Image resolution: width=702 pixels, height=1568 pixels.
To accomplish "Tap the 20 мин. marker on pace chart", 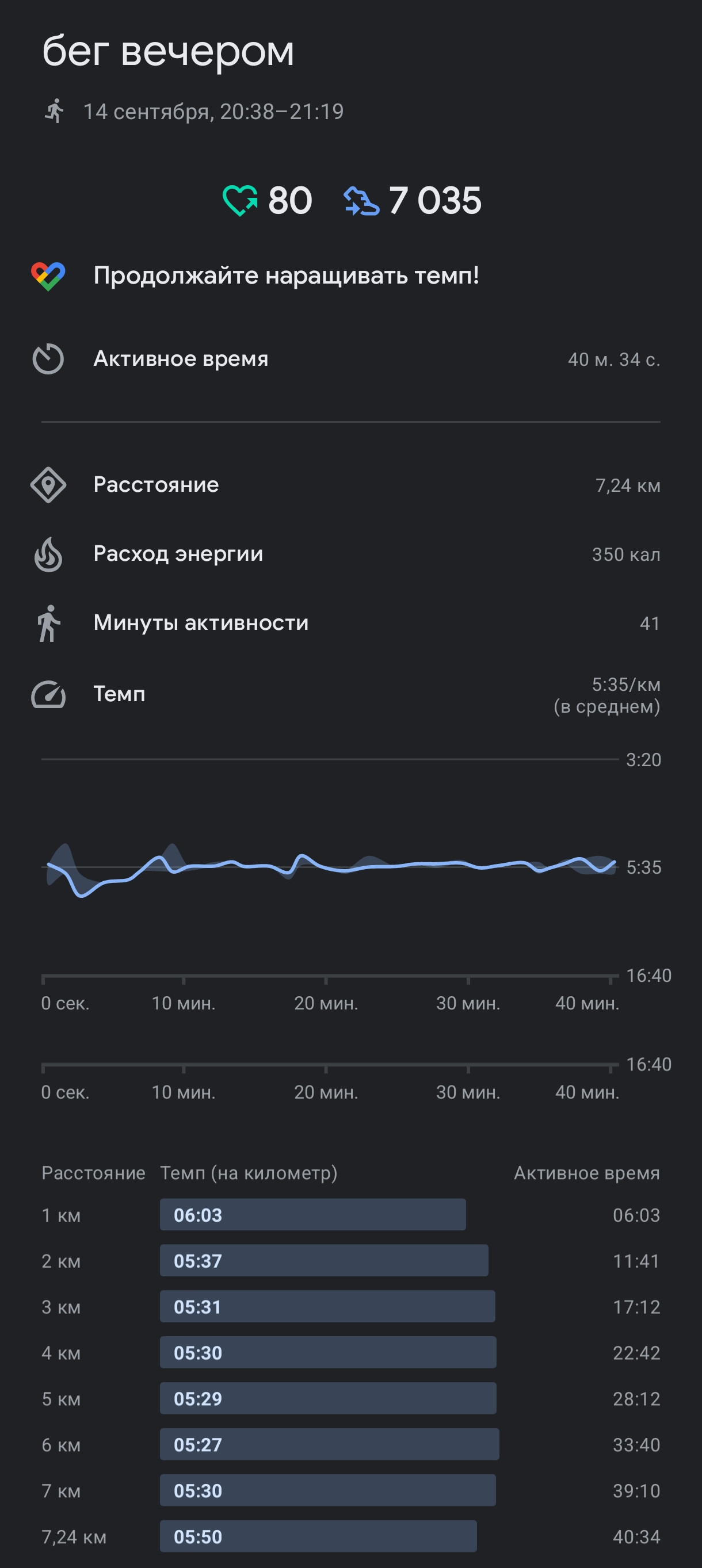I will [326, 1003].
